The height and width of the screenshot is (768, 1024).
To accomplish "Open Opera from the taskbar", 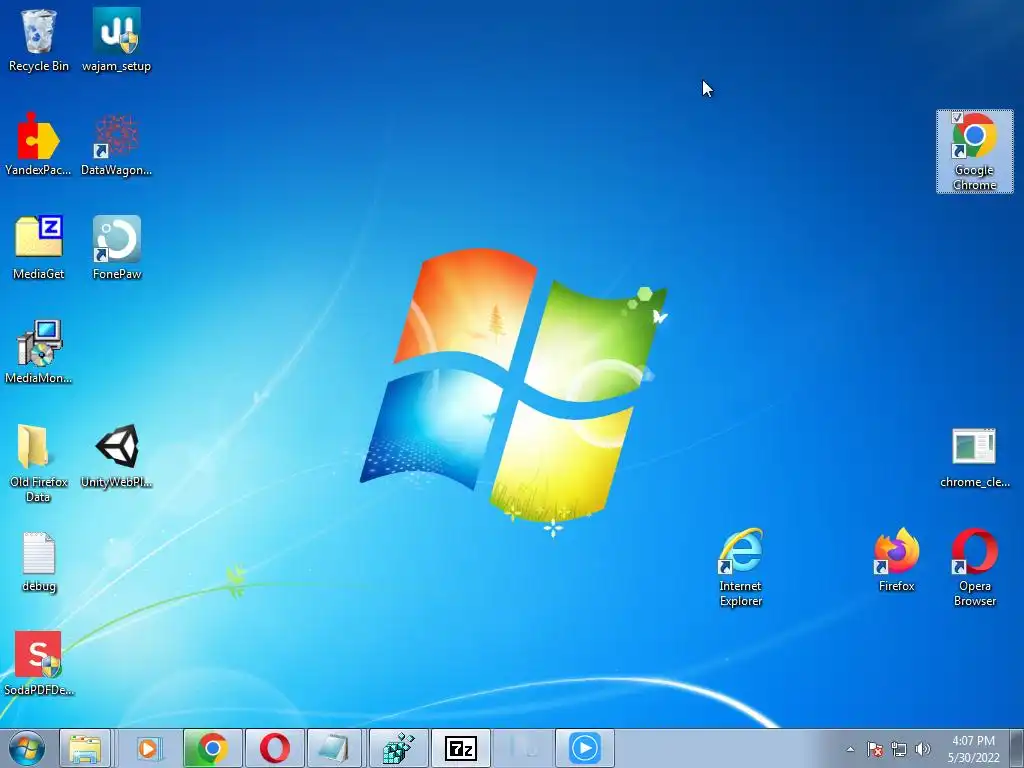I will (x=275, y=748).
